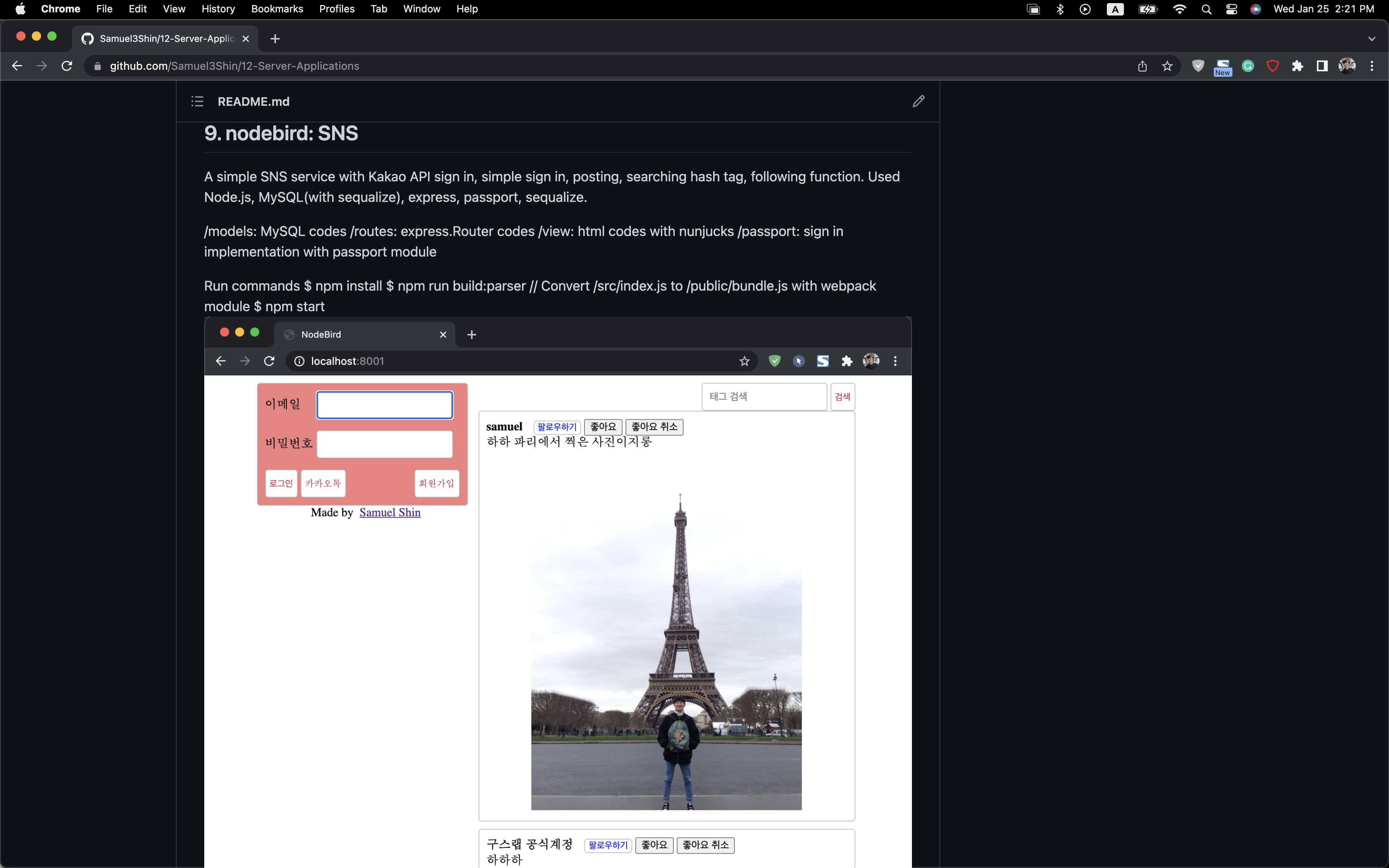Viewport: 1389px width, 868px height.
Task: Open the README table of contents icon
Action: [197, 102]
